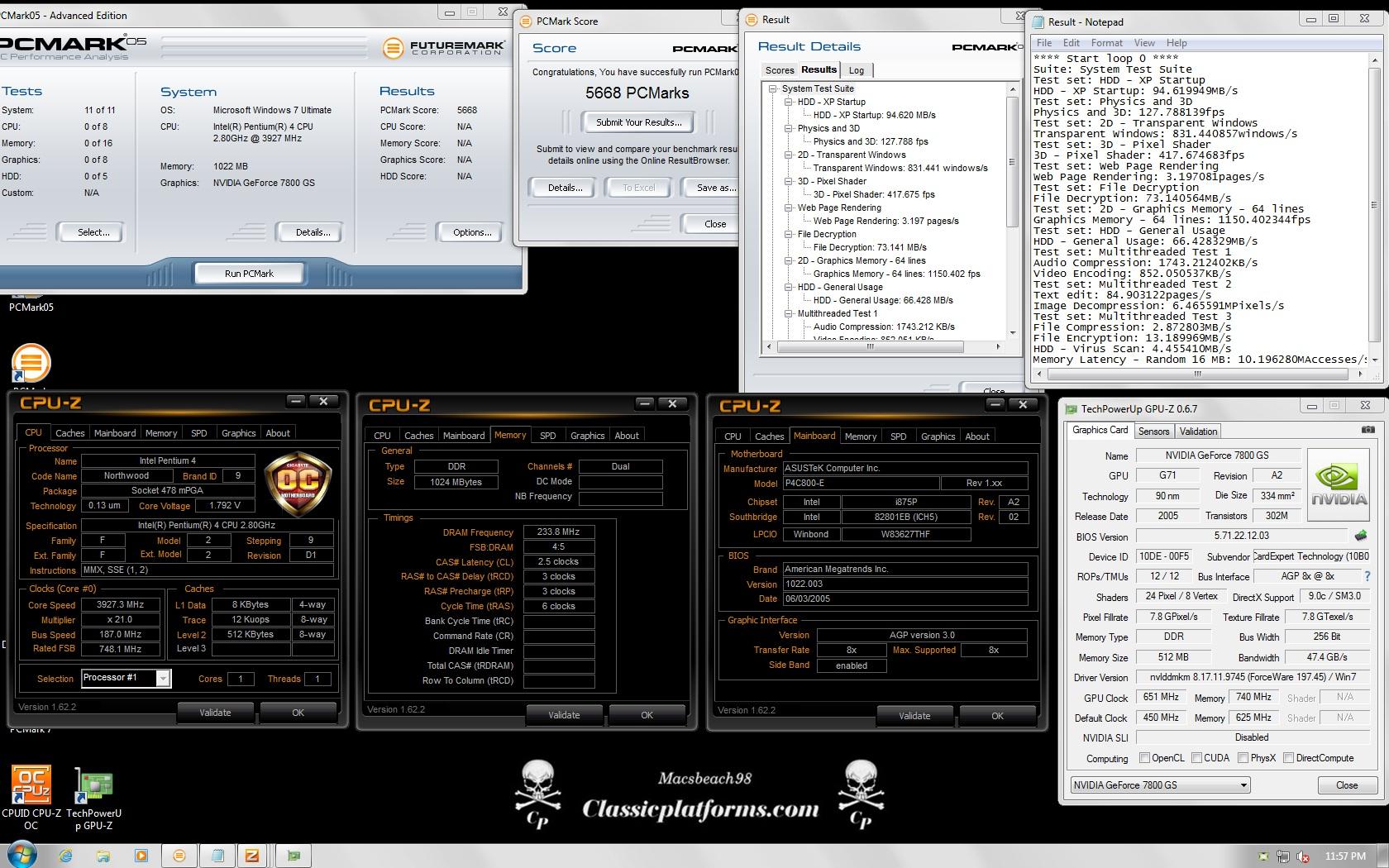
Task: Switch to the Validation tab in GPU-Z
Action: pos(1198,432)
